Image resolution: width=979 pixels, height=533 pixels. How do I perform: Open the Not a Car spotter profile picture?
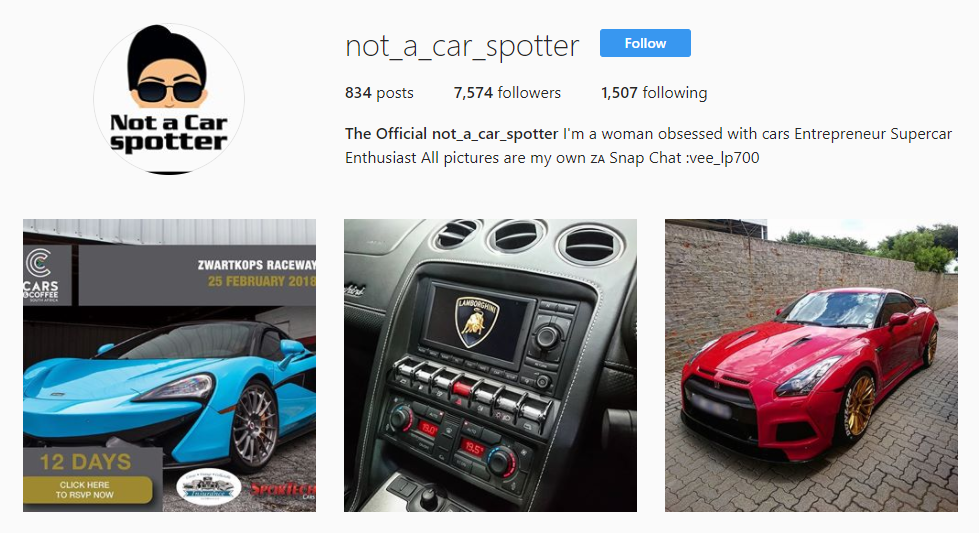169,99
